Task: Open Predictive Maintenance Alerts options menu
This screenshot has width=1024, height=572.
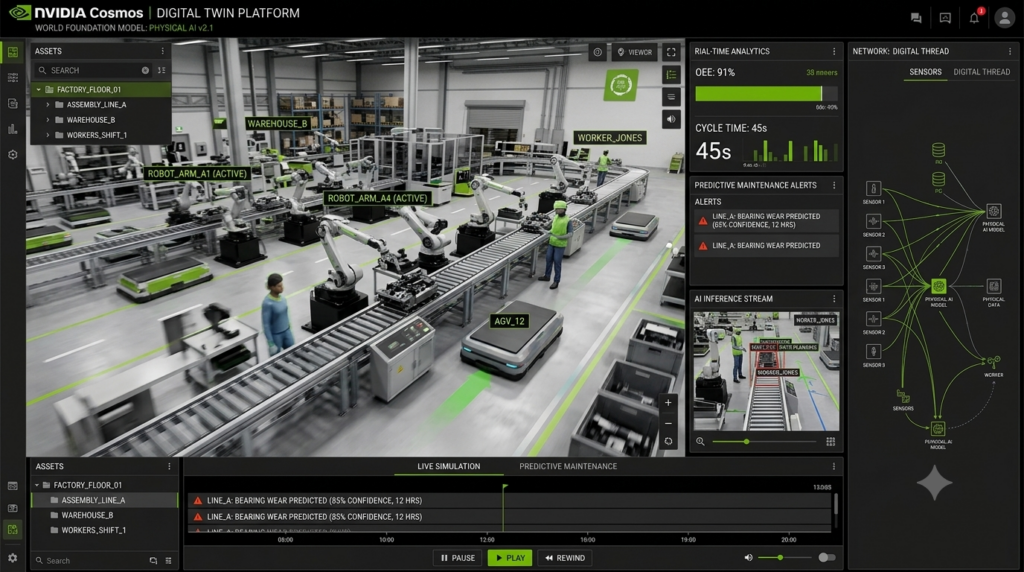Action: pyautogui.click(x=834, y=185)
